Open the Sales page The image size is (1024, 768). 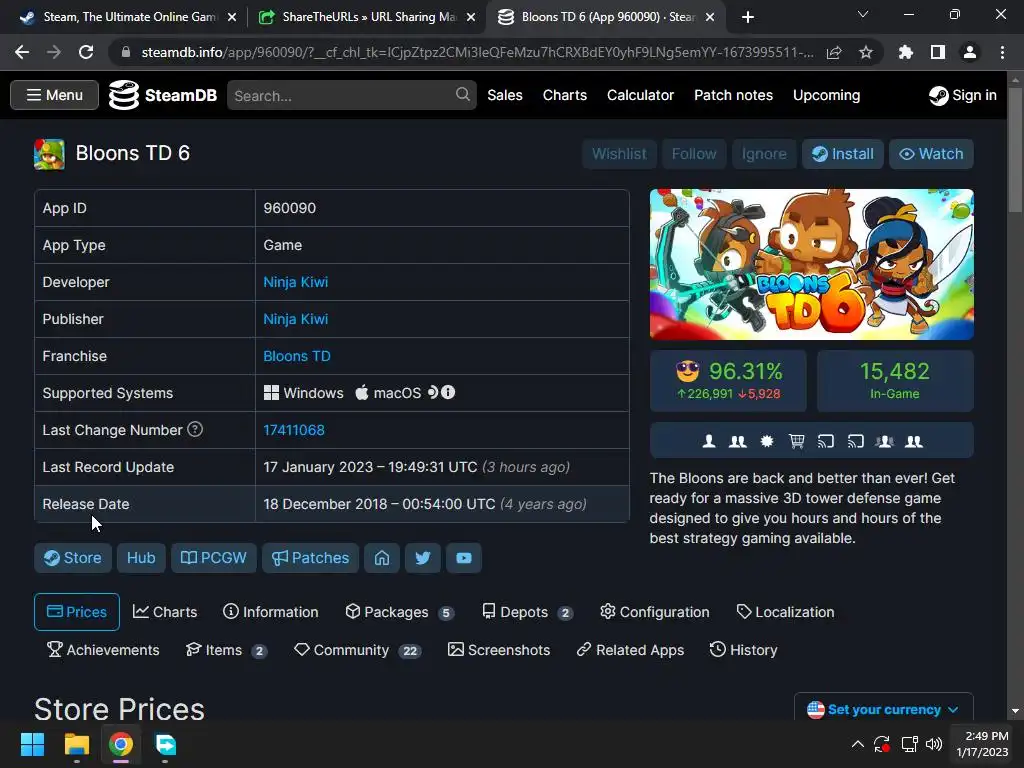tap(505, 95)
